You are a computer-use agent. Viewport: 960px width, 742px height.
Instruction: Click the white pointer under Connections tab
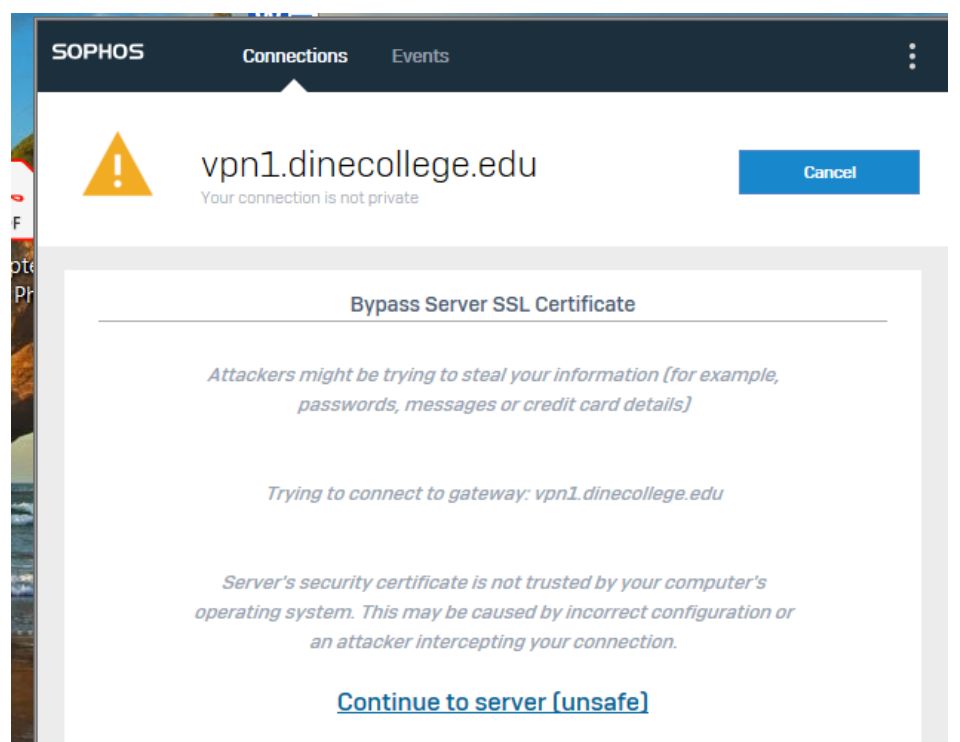click(294, 86)
